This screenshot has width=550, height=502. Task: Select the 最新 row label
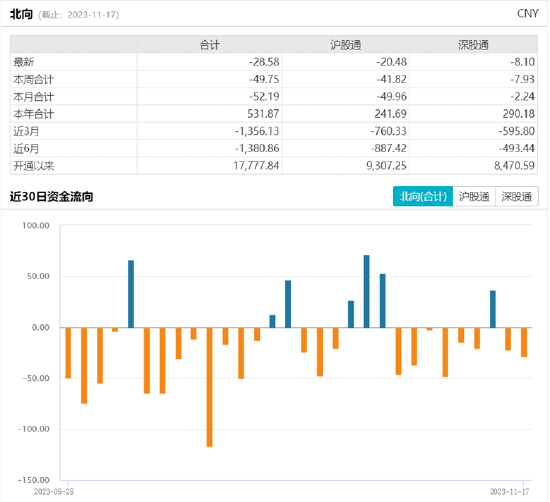pyautogui.click(x=24, y=62)
